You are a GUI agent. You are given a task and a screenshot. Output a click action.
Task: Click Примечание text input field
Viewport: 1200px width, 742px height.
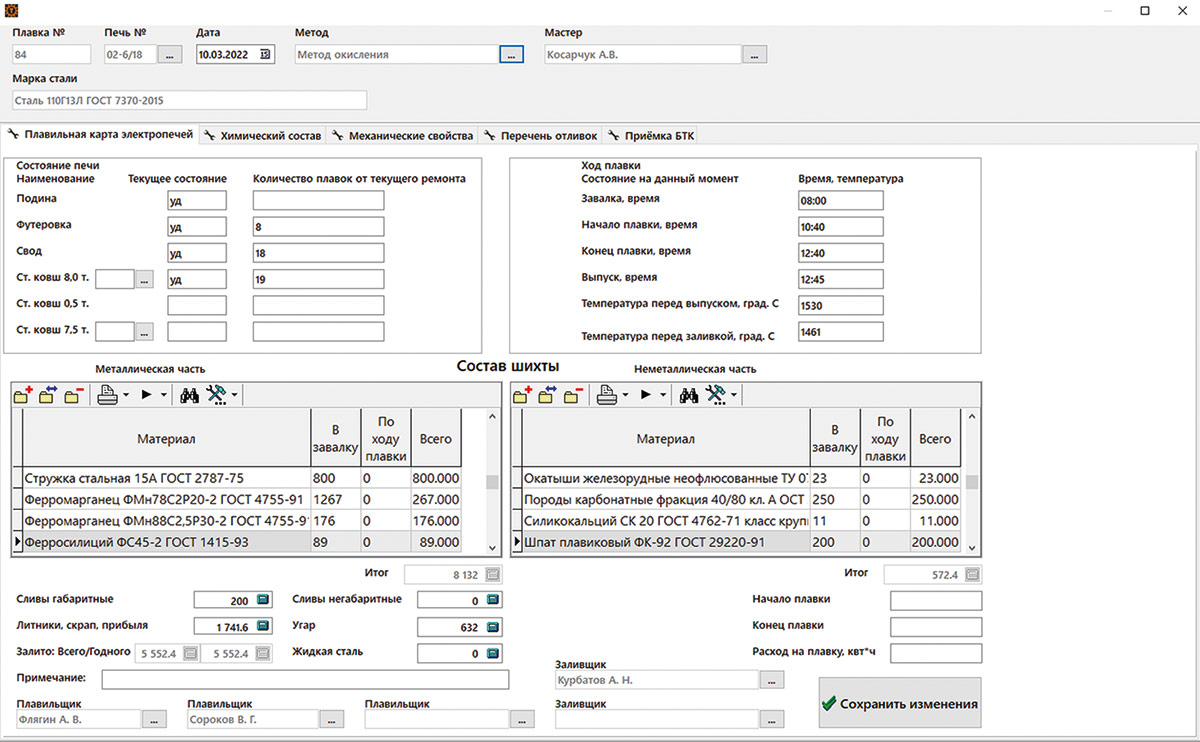305,680
